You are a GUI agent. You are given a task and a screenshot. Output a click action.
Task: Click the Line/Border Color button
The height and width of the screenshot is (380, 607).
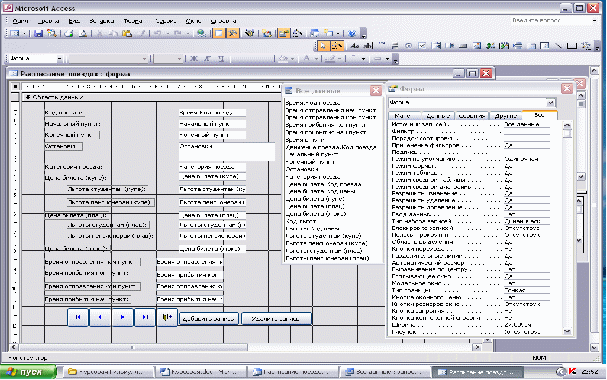[329, 59]
